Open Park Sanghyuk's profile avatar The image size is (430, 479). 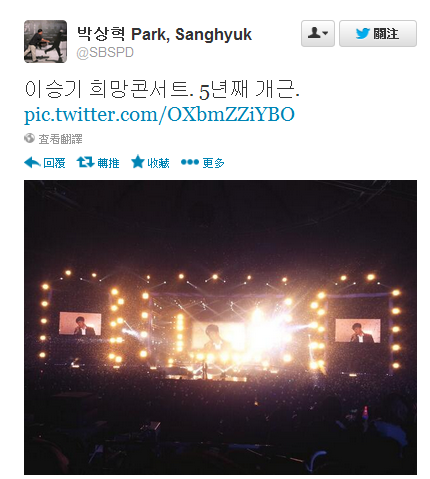45,42
